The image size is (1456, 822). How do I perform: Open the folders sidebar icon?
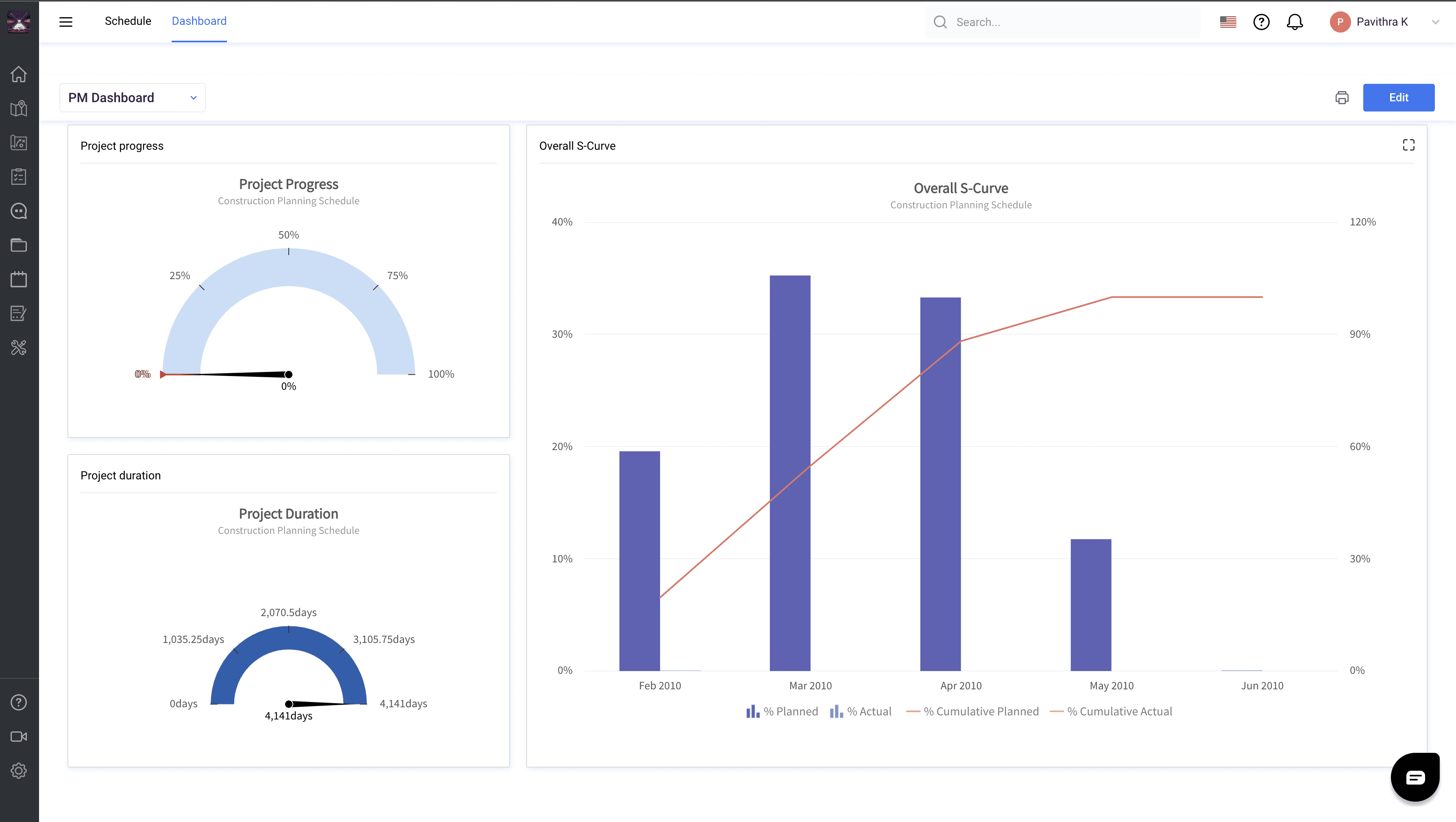pyautogui.click(x=19, y=245)
